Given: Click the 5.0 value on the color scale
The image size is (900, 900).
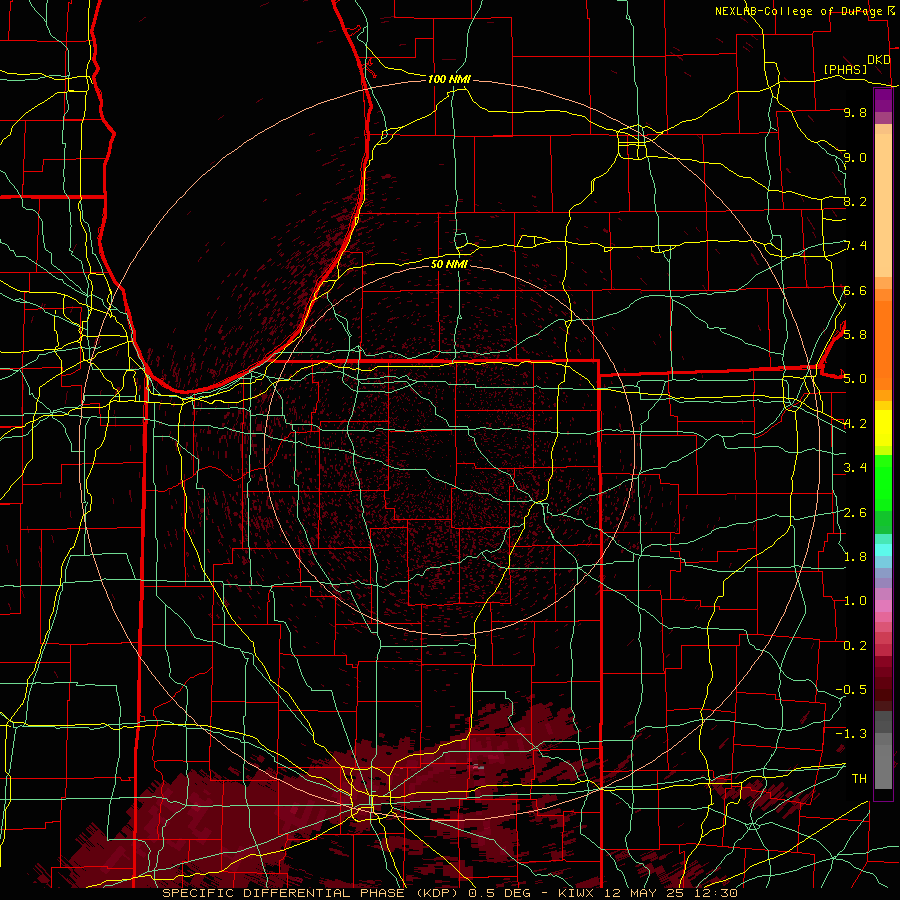Looking at the screenshot, I should pyautogui.click(x=855, y=379).
